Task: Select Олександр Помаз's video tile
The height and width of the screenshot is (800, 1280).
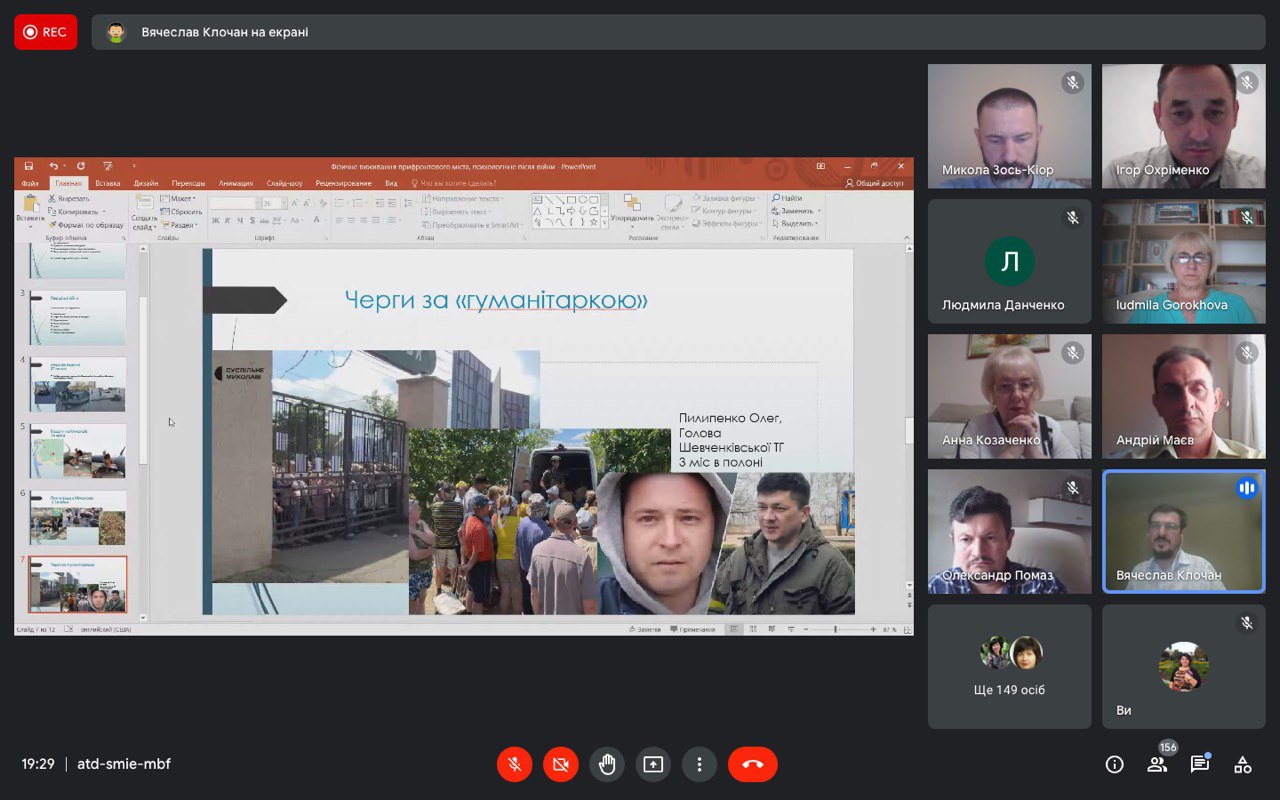Action: (1010, 532)
